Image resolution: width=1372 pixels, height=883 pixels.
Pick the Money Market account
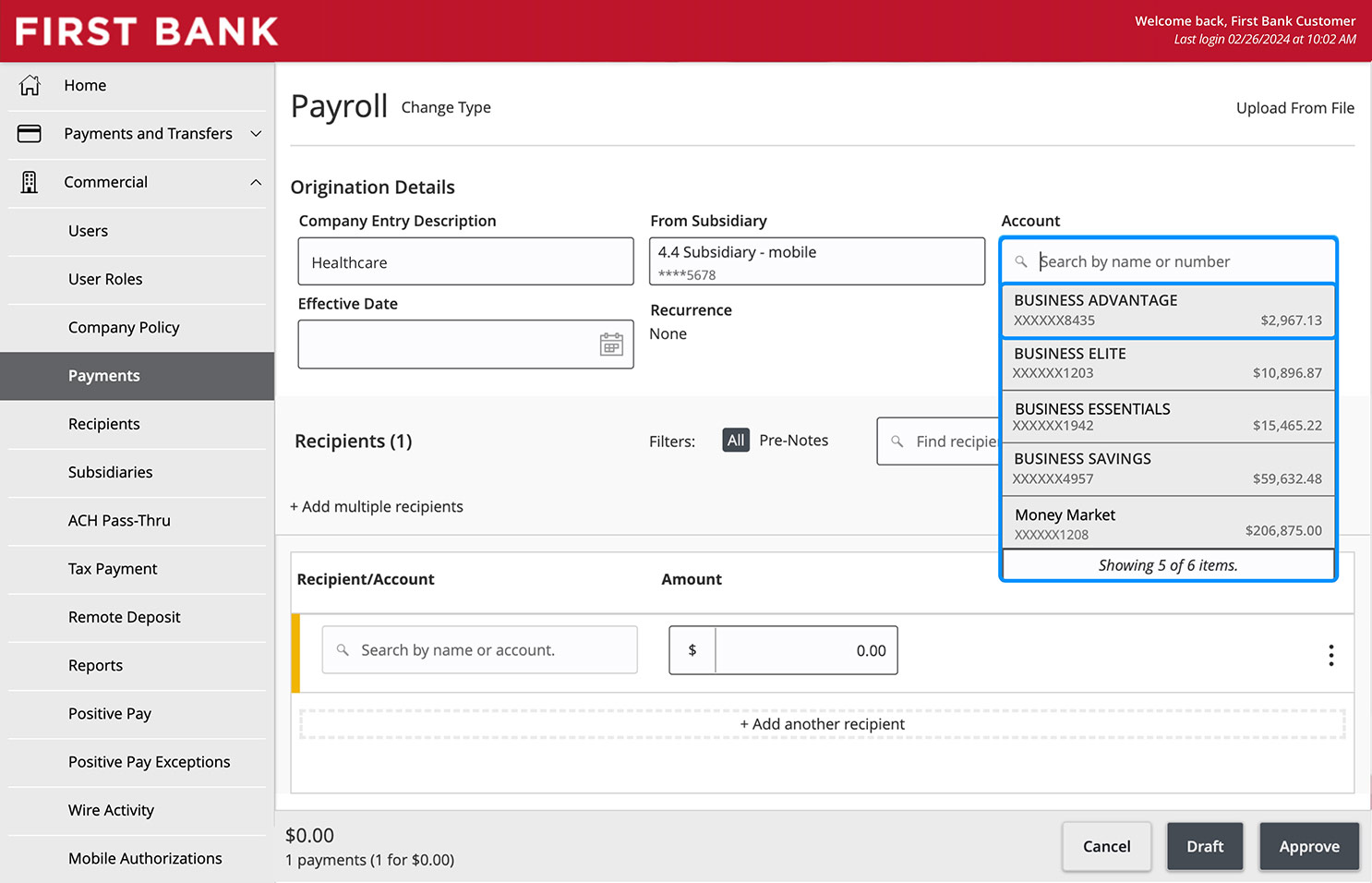tap(1168, 523)
